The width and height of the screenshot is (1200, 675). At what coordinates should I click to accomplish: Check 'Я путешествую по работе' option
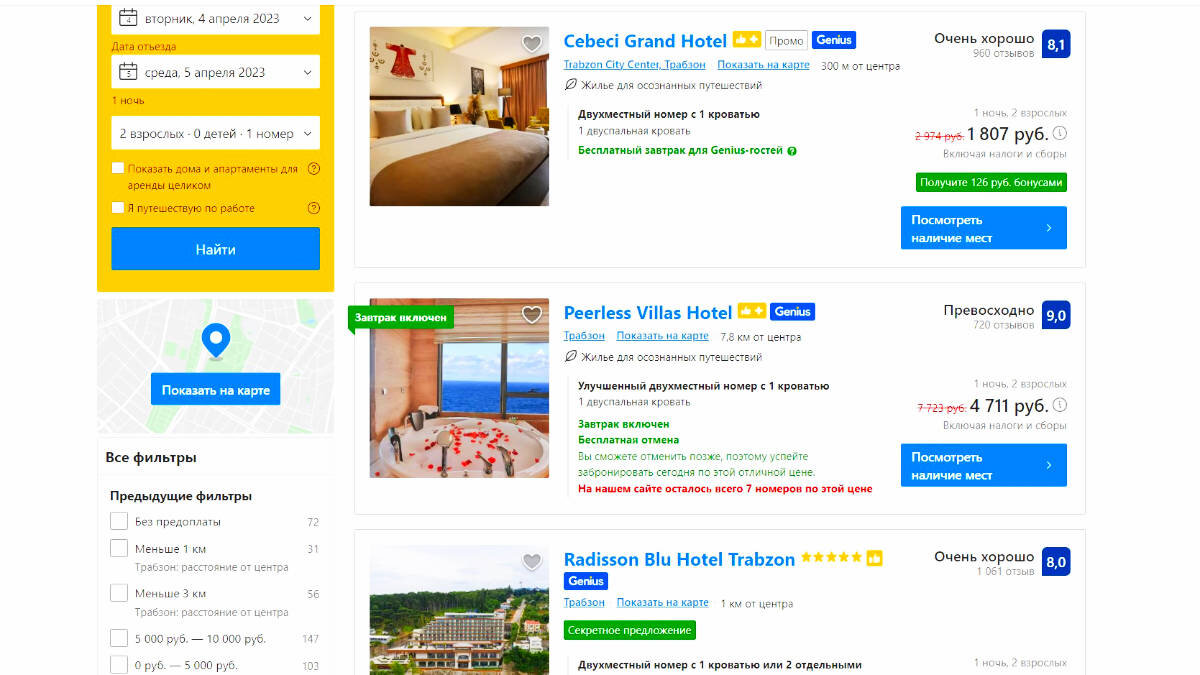click(118, 208)
